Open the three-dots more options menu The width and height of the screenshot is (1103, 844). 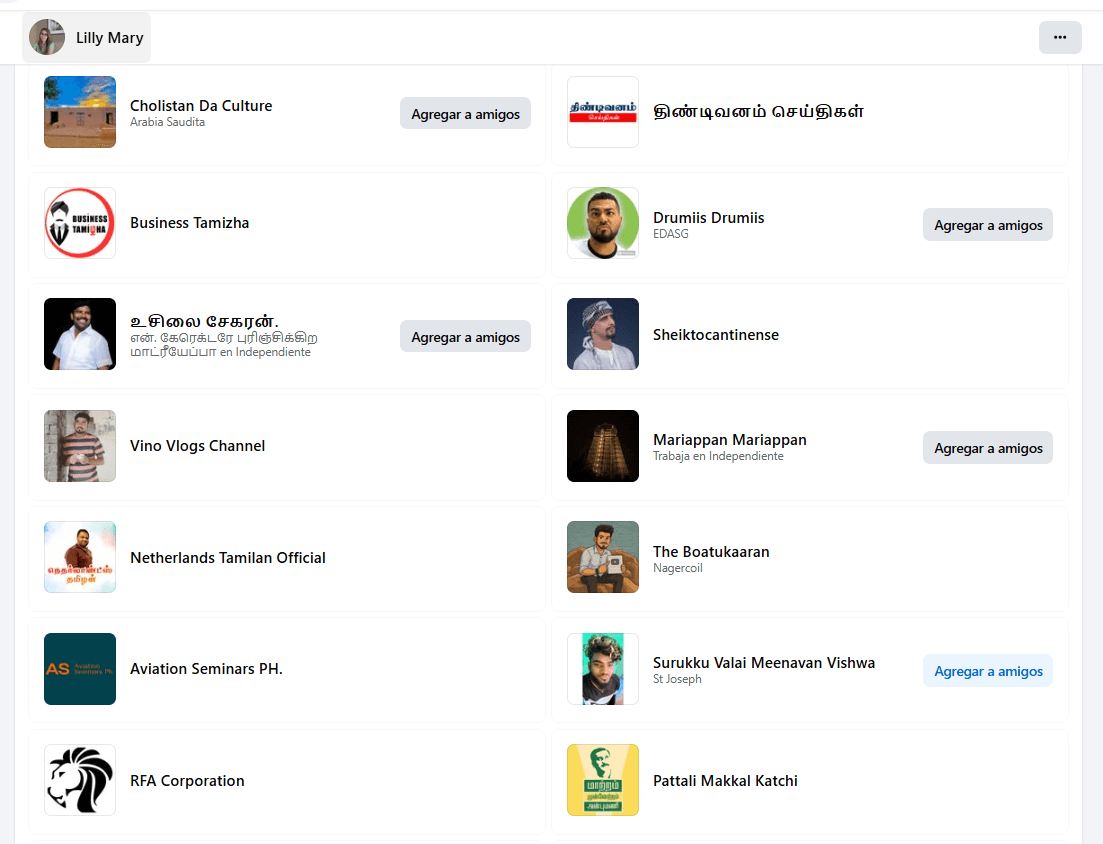1060,37
